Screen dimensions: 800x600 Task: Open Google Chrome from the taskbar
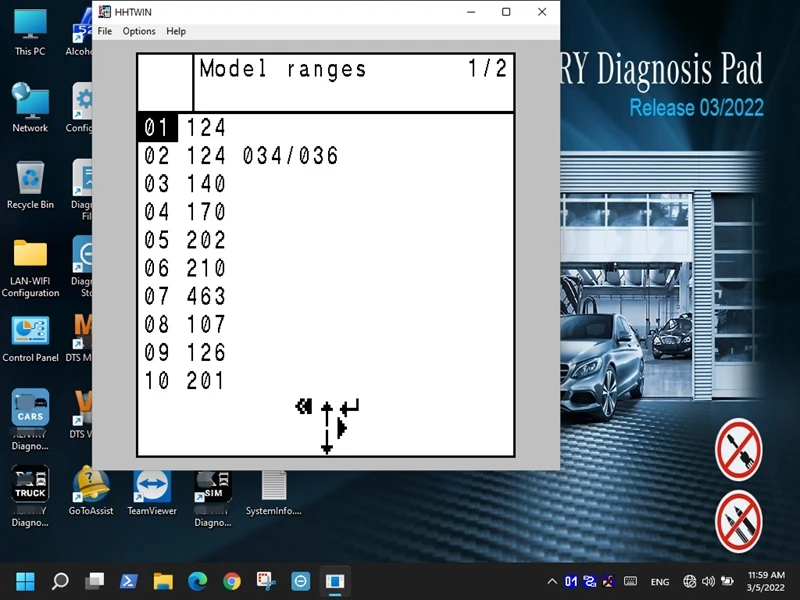(x=232, y=581)
